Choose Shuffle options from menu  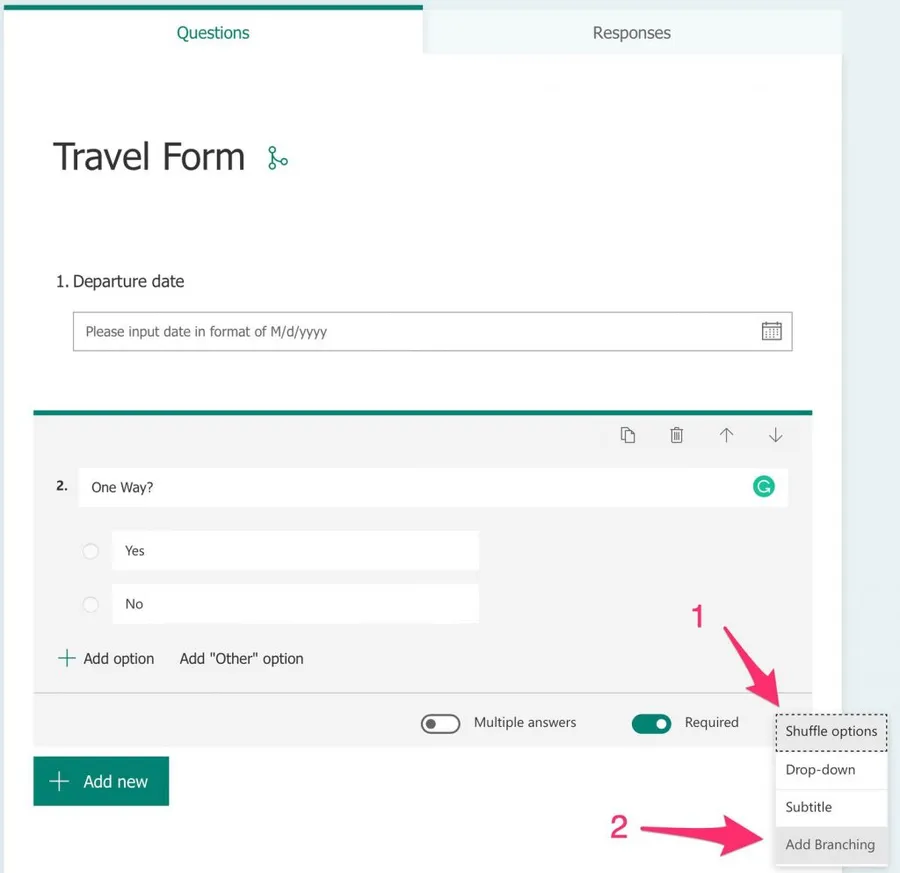[831, 731]
